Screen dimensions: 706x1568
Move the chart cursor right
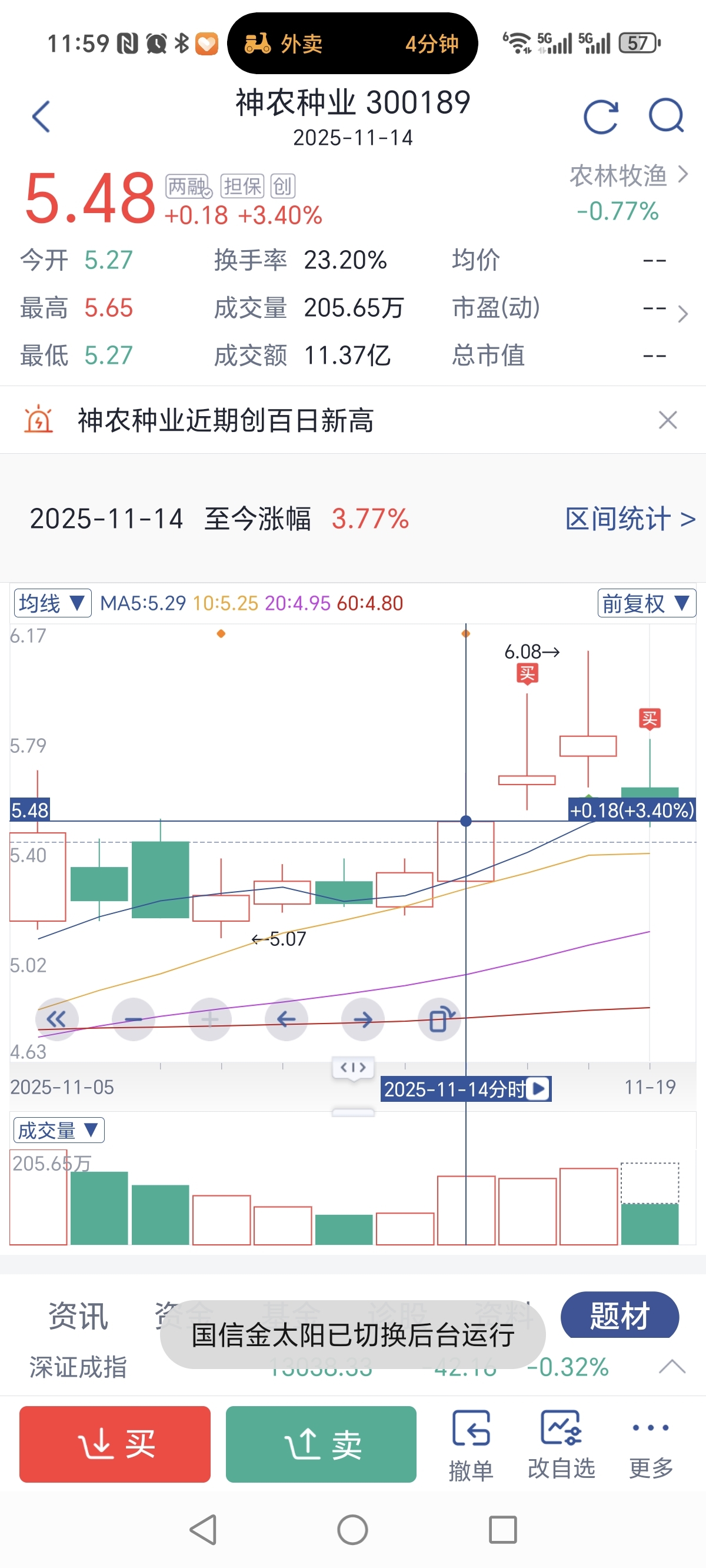pos(363,1019)
